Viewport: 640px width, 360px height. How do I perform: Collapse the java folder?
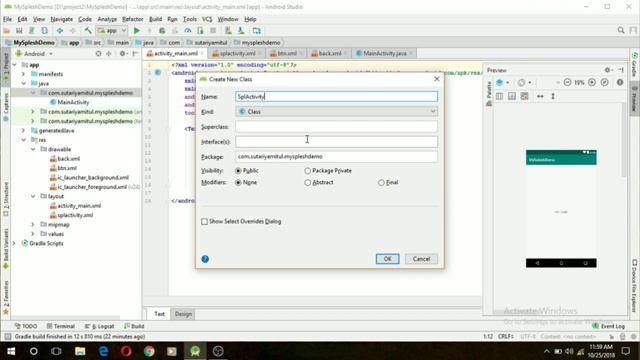[24, 84]
